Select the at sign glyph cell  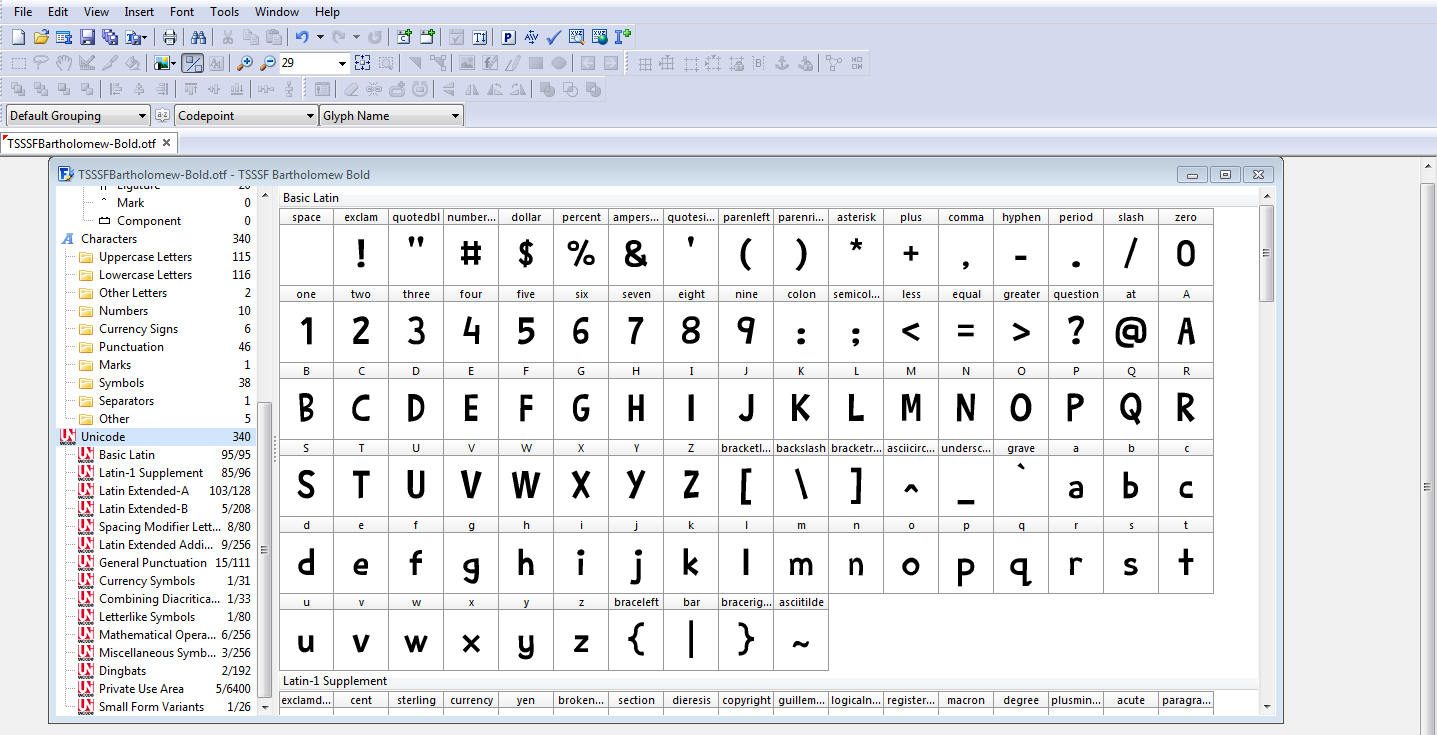point(1131,324)
